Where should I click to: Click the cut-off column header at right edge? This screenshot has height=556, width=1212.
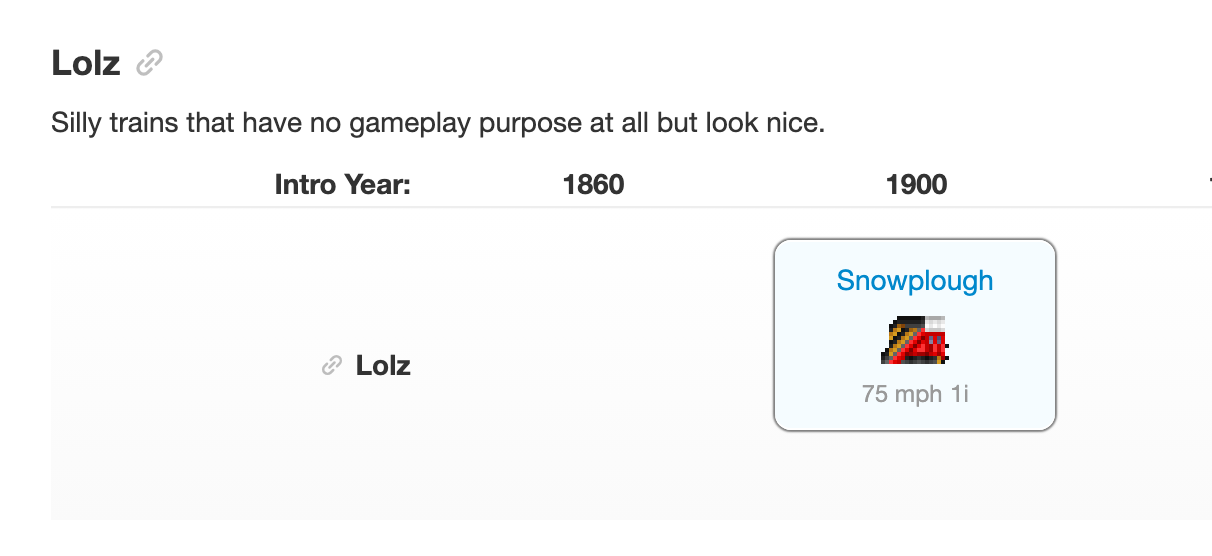(1208, 185)
